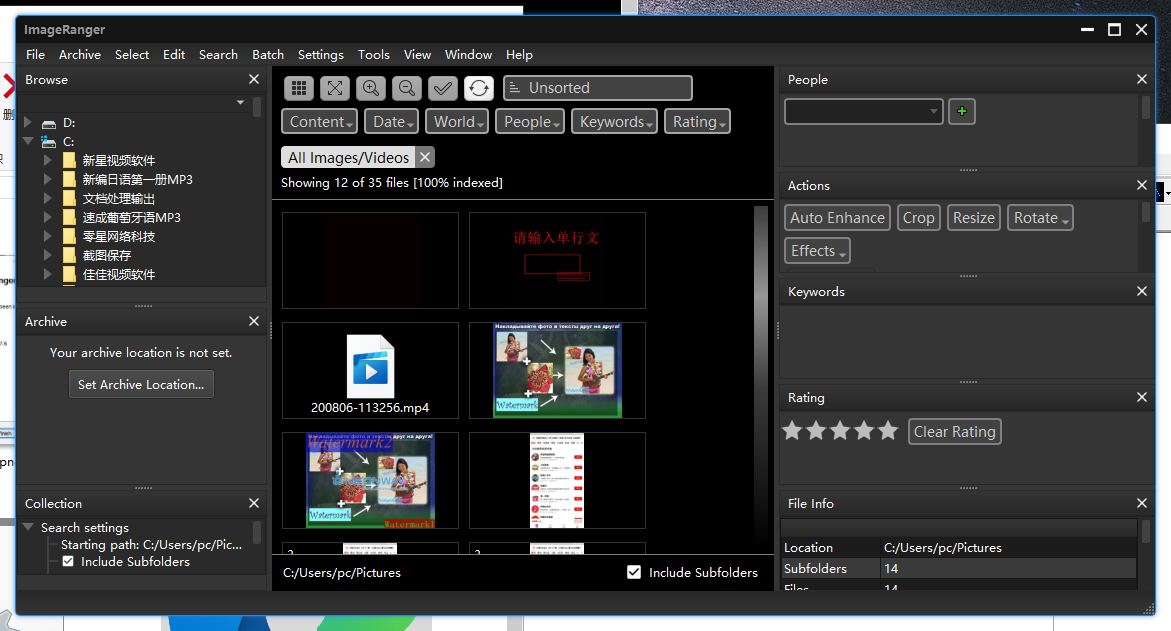Image resolution: width=1171 pixels, height=631 pixels.
Task: Click the Auto Enhance action button
Action: (x=837, y=218)
